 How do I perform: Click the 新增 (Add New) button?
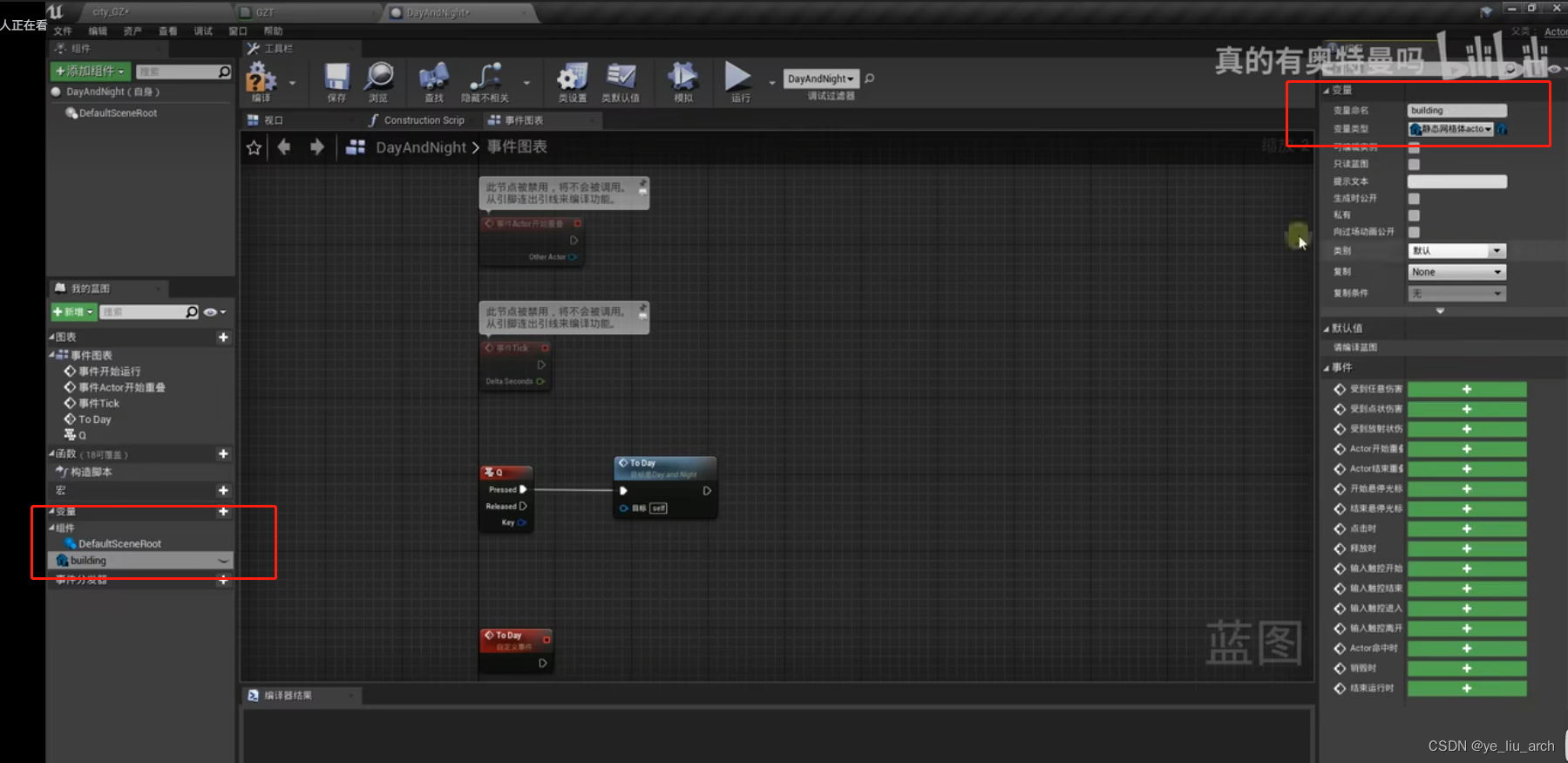73,312
